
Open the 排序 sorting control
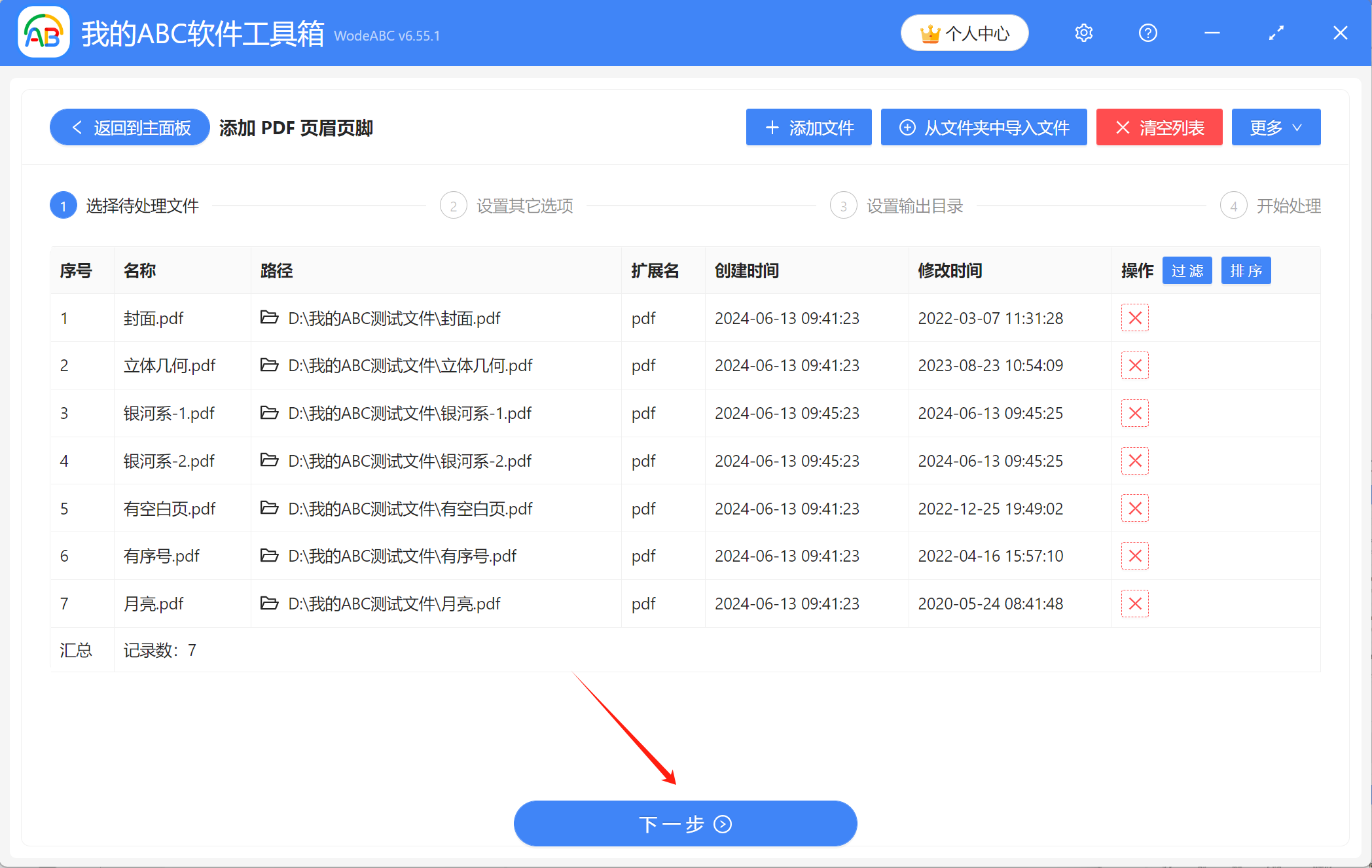point(1246,270)
